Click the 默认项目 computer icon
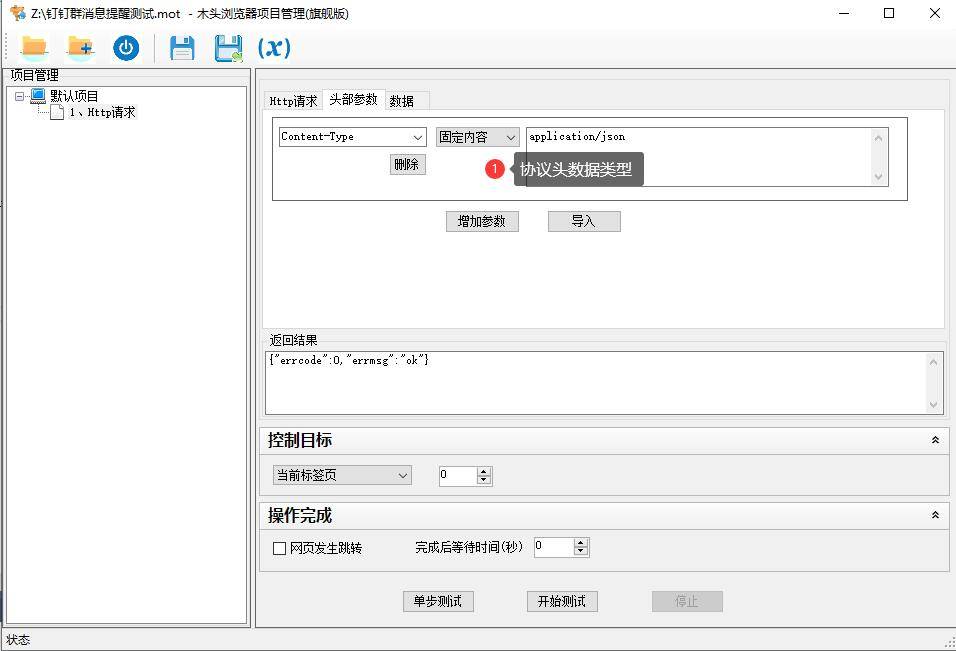Screen dimensions: 956x651 [38, 96]
